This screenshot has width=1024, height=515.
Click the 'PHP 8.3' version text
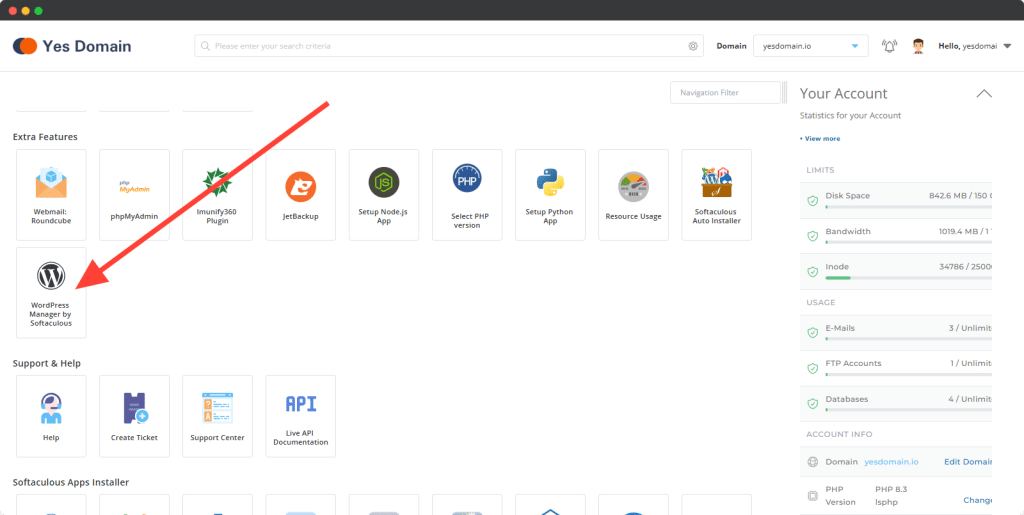point(891,489)
